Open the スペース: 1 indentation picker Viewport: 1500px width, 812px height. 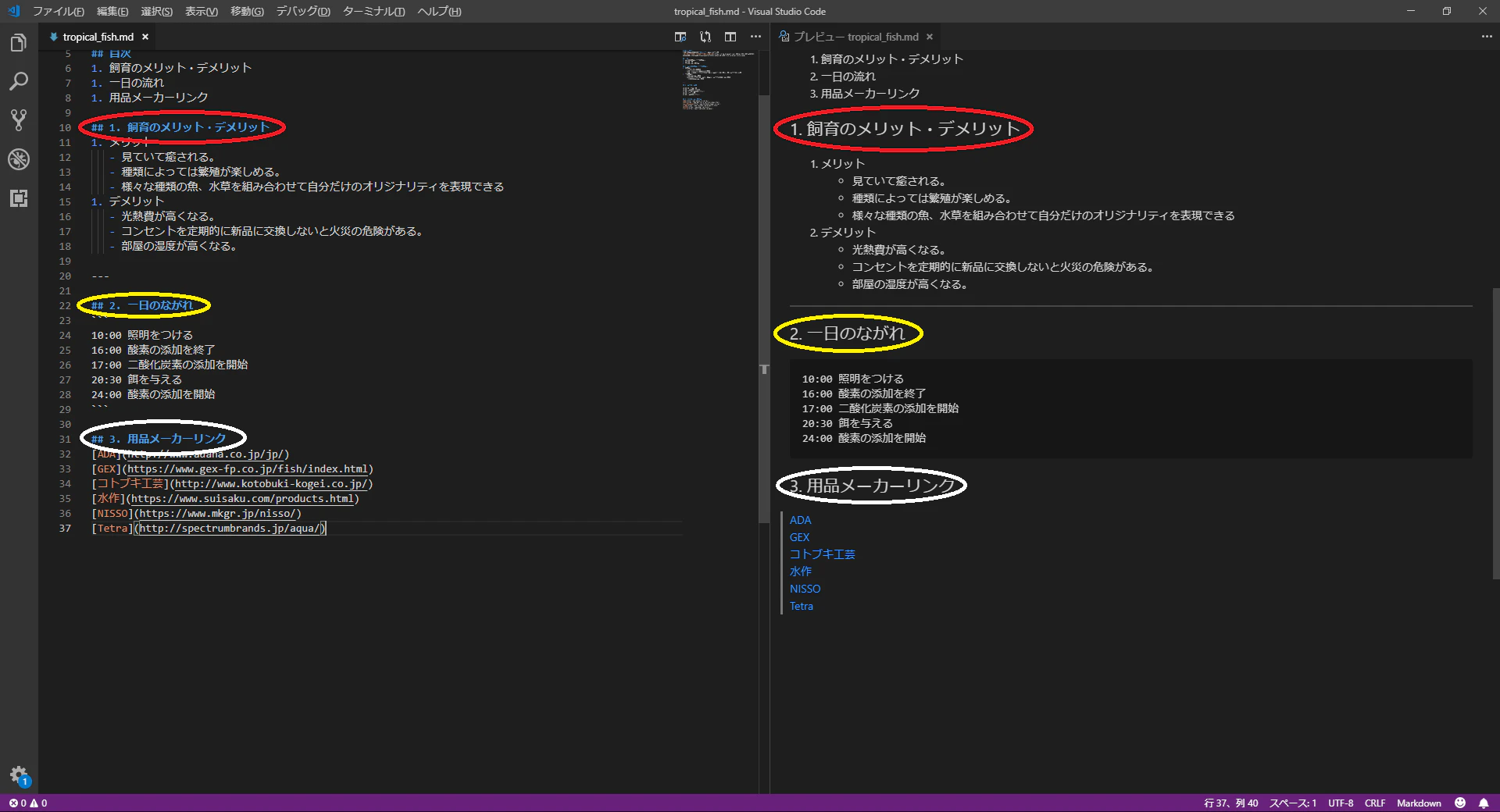click(1293, 803)
